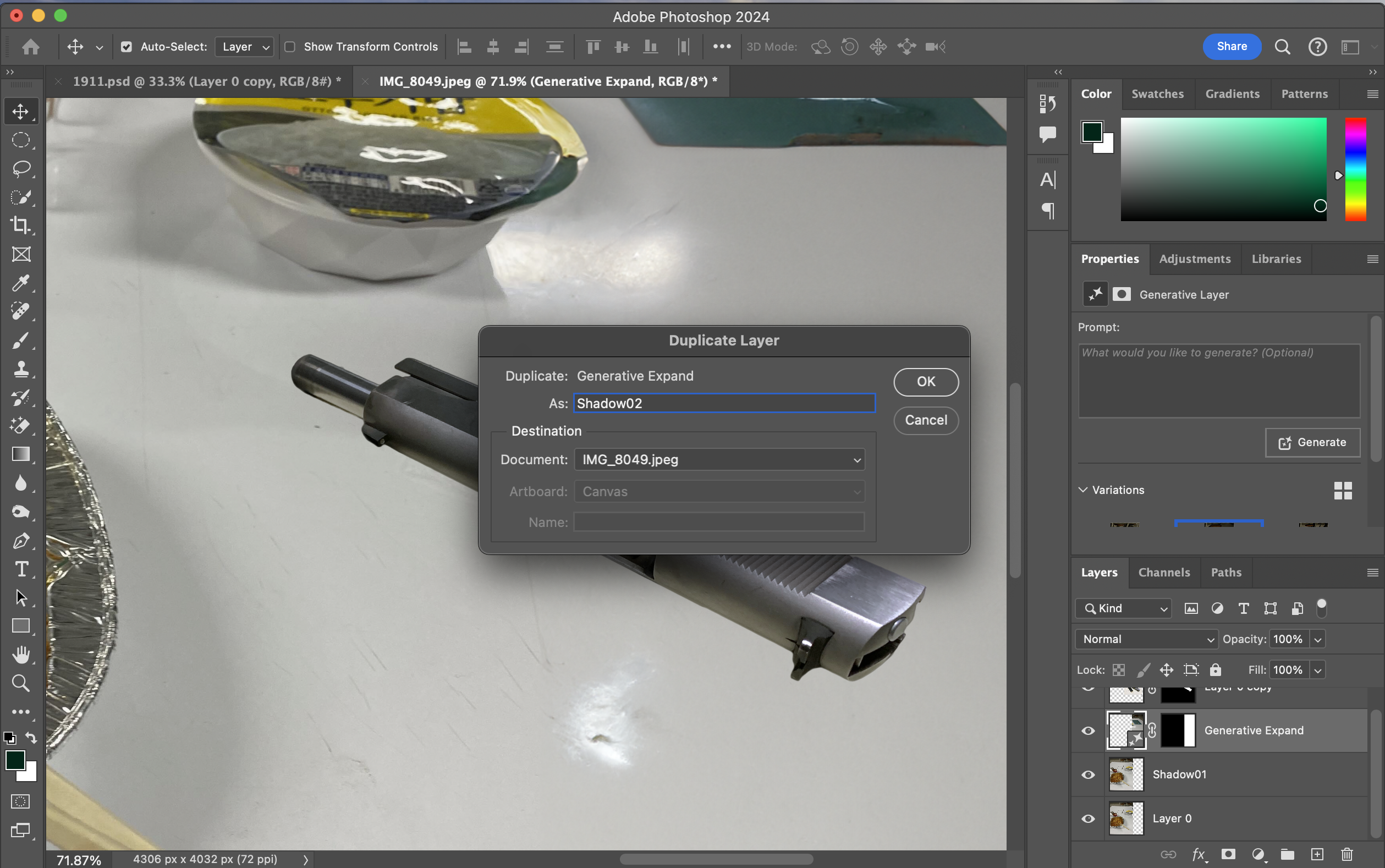This screenshot has height=868, width=1385.
Task: Collapse the Variations section
Action: [x=1082, y=490]
